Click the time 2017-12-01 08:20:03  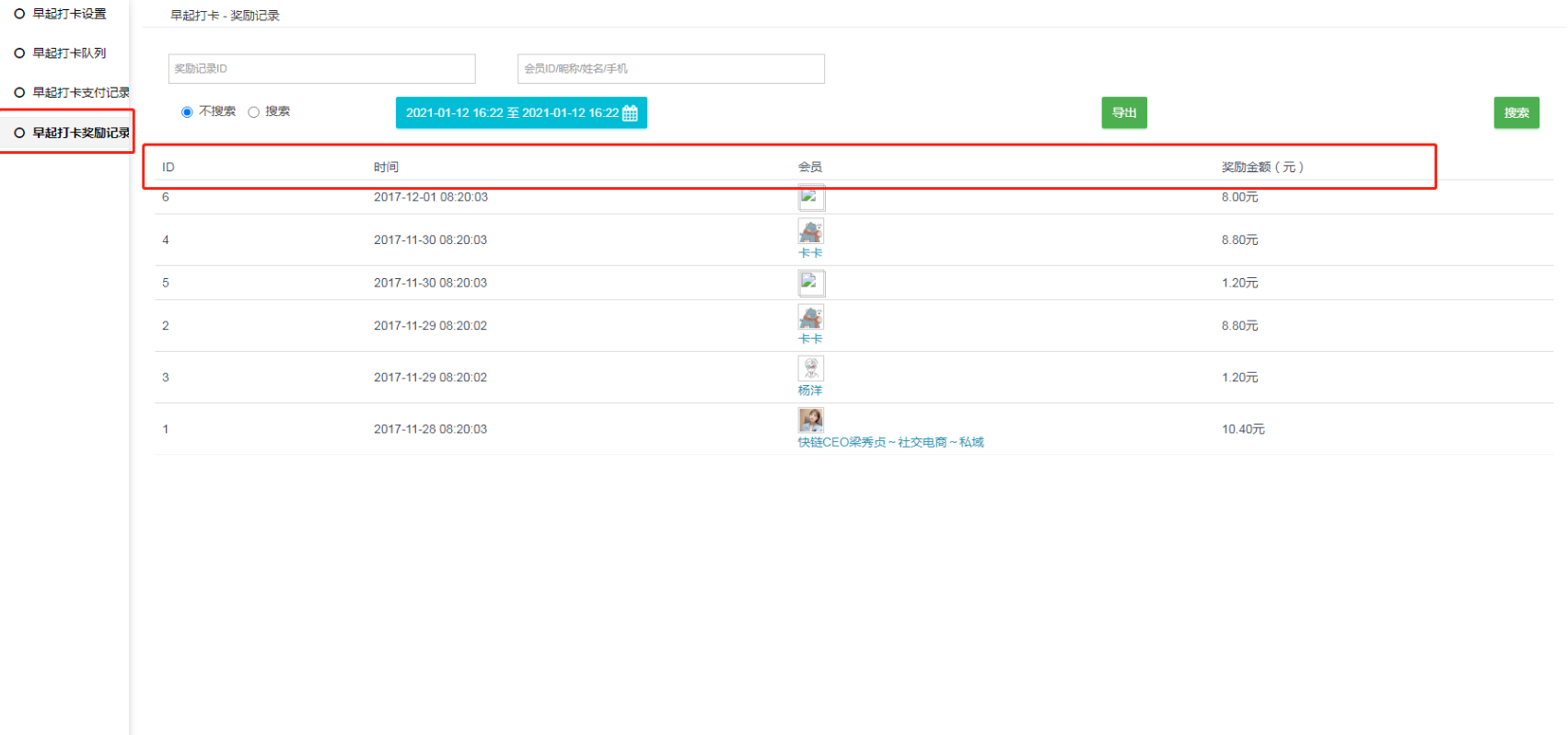431,197
